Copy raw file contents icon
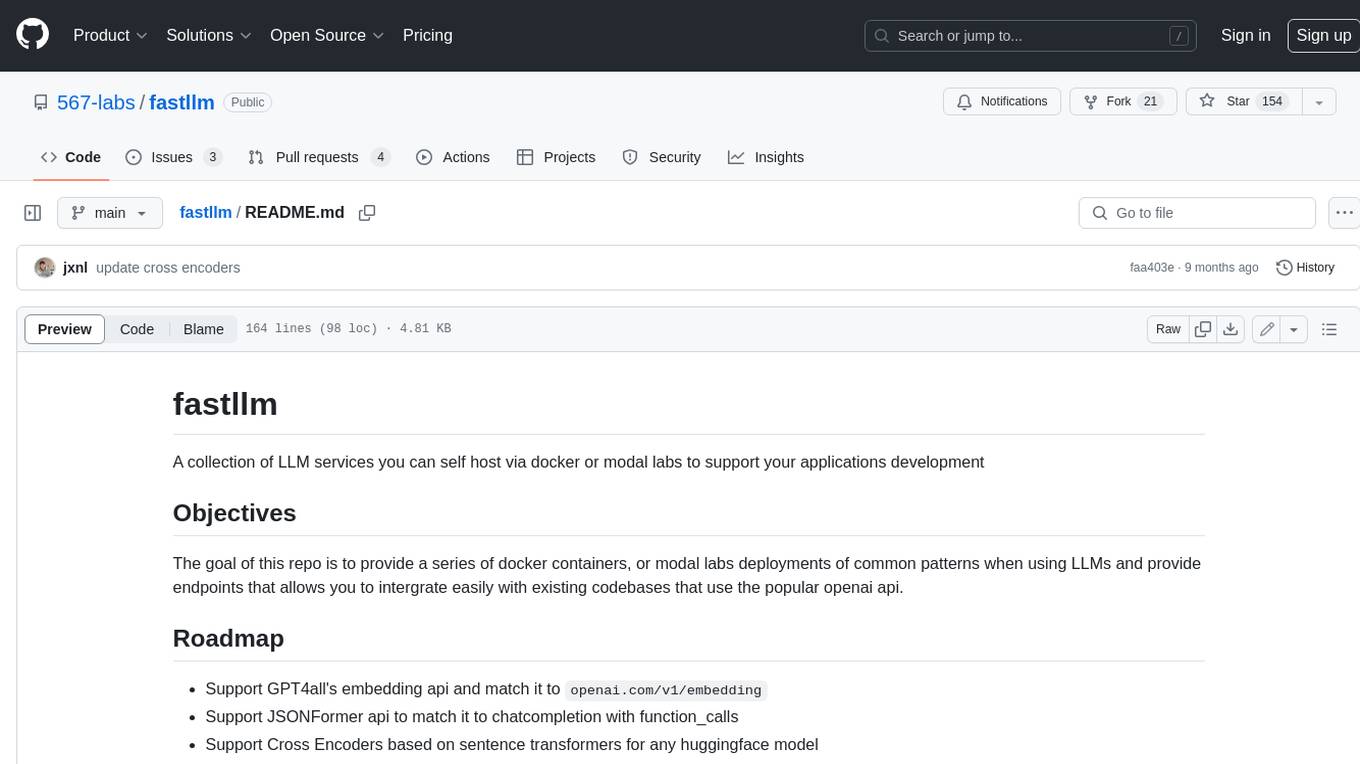Viewport: 1360px width, 764px height. coord(1203,329)
